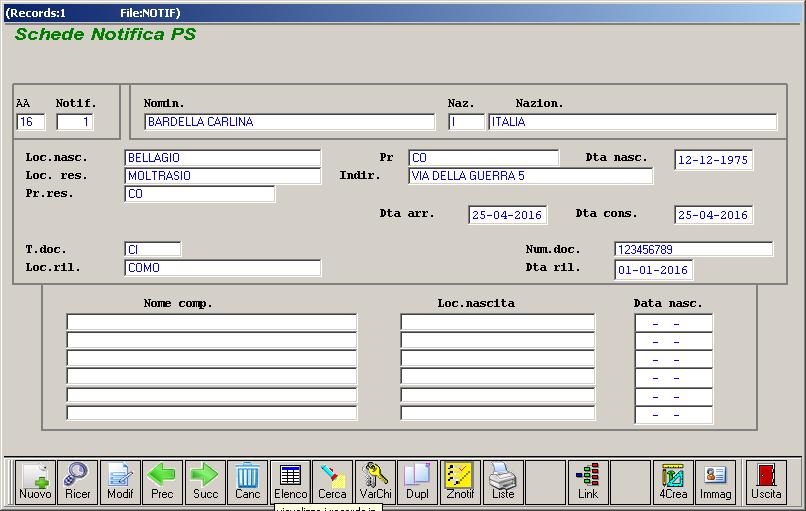
Task: Open the Link tree icon
Action: (x=588, y=482)
